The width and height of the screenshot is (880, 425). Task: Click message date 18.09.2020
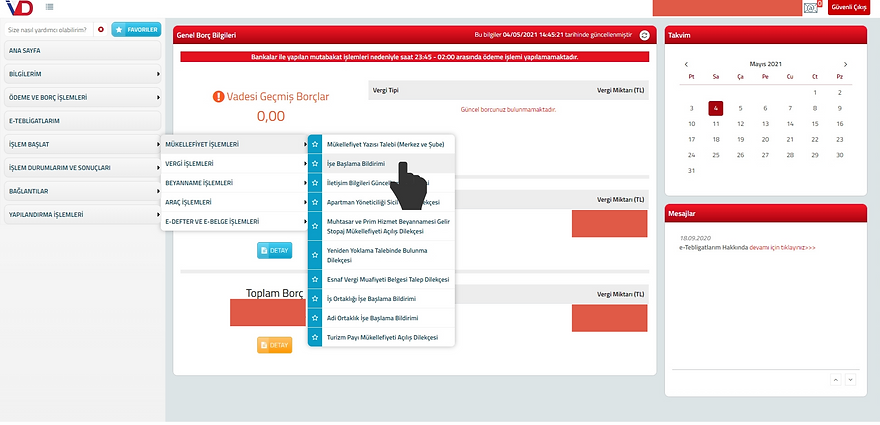[x=694, y=238]
